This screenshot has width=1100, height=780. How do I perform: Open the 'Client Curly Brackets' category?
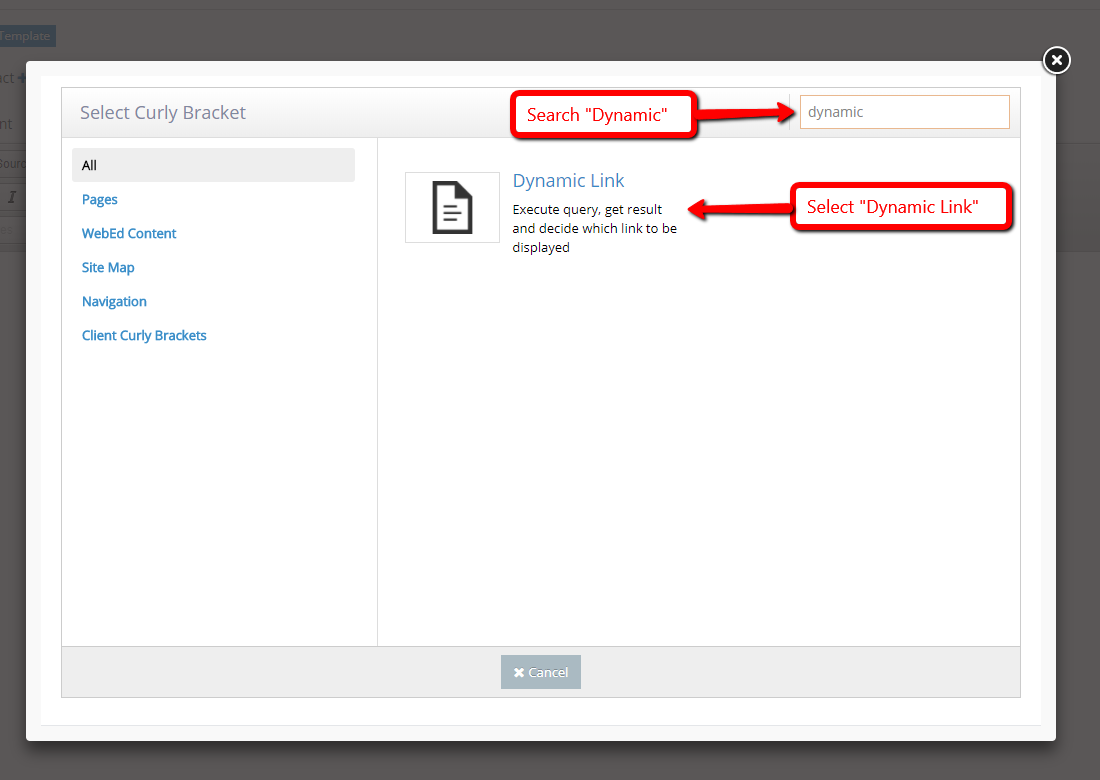[144, 335]
